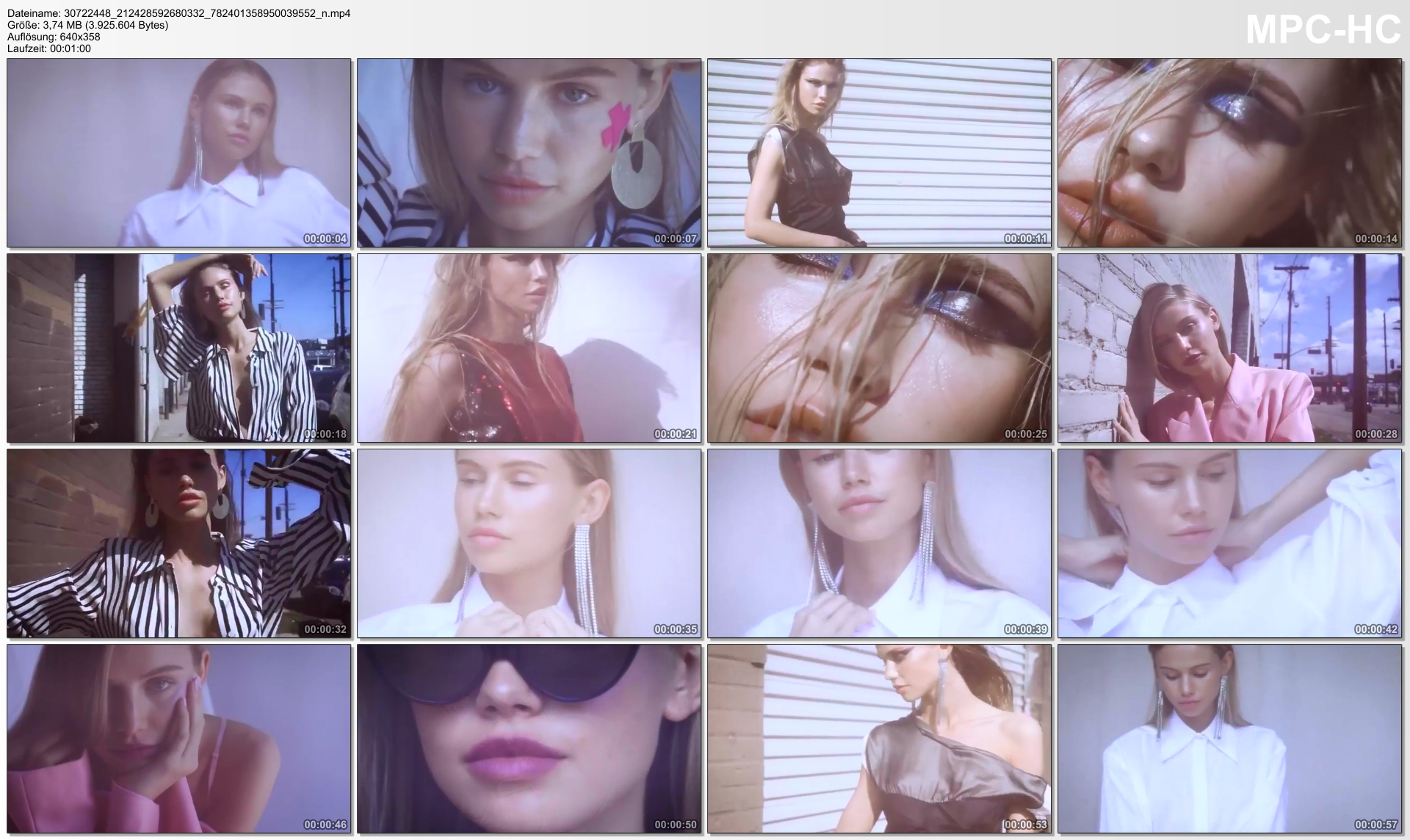Click the thumbnail at 00:00:39
The image size is (1410, 840).
coord(879,543)
